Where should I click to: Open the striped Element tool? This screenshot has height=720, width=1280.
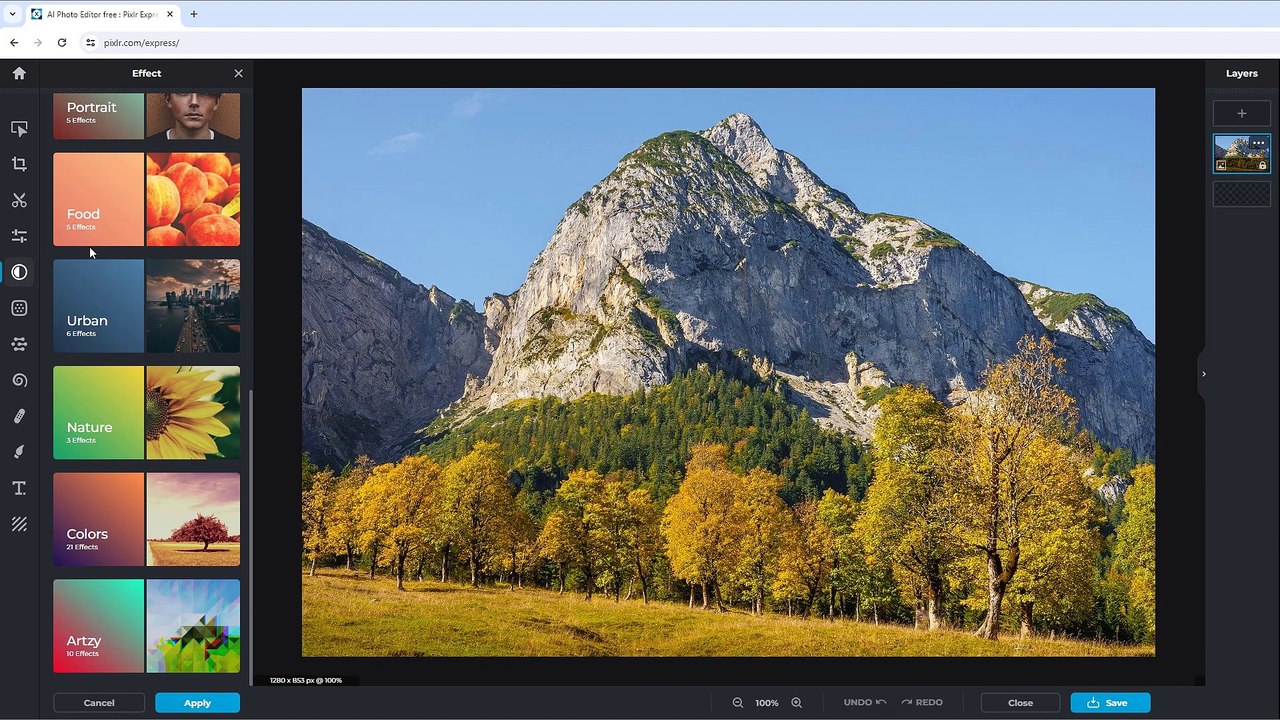pos(19,524)
